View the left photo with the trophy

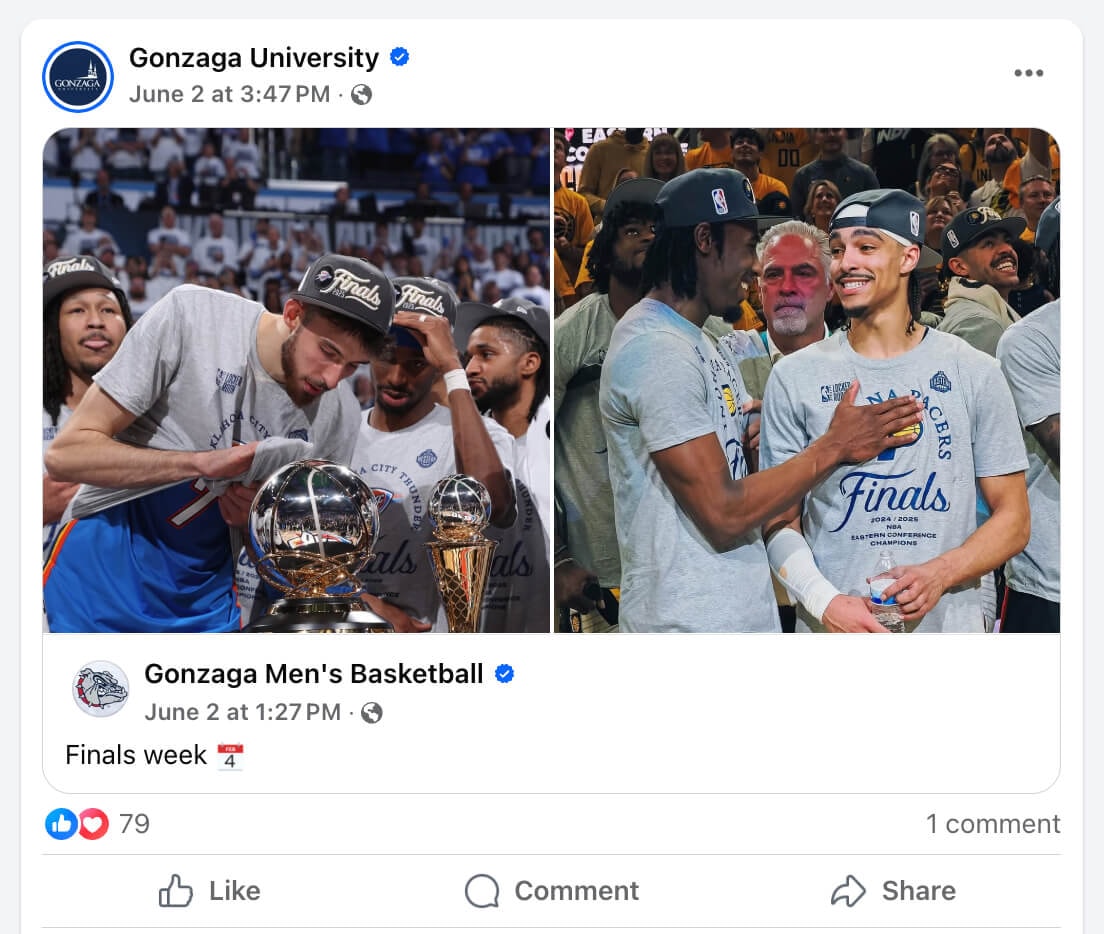296,380
